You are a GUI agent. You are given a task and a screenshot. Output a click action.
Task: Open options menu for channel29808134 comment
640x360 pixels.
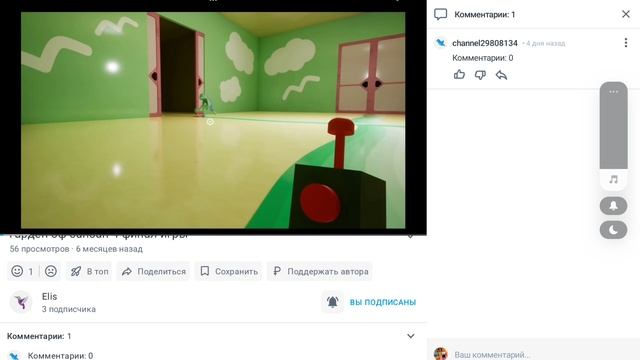point(626,43)
